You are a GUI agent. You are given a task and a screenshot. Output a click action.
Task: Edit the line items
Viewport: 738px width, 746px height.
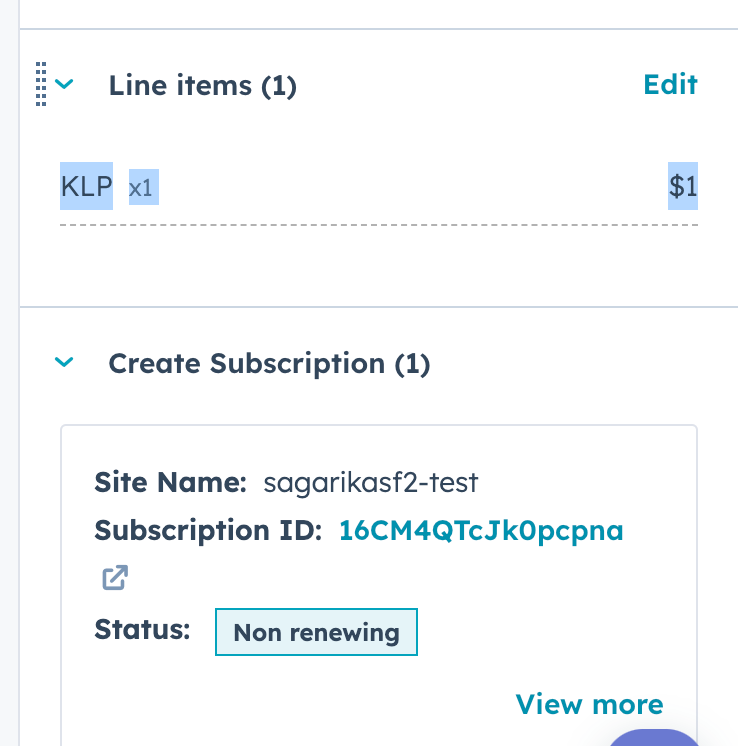670,84
